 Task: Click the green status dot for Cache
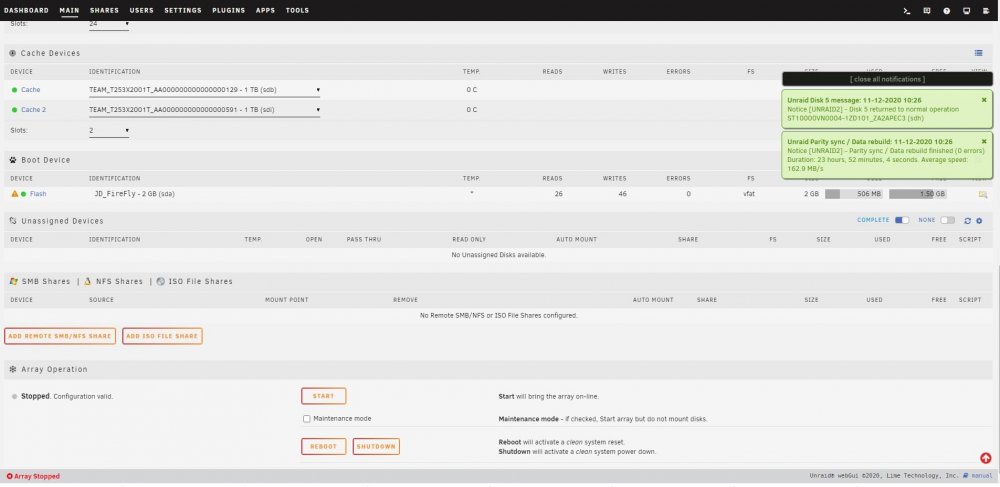click(x=15, y=90)
